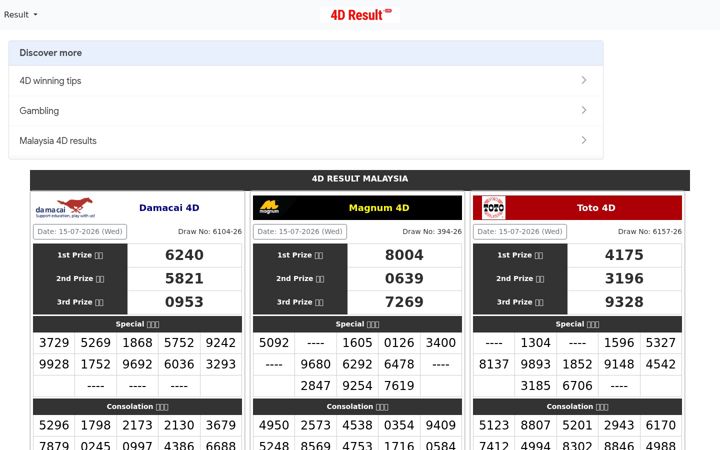Open the Gambling link
This screenshot has width=720, height=450.
pyautogui.click(x=39, y=111)
